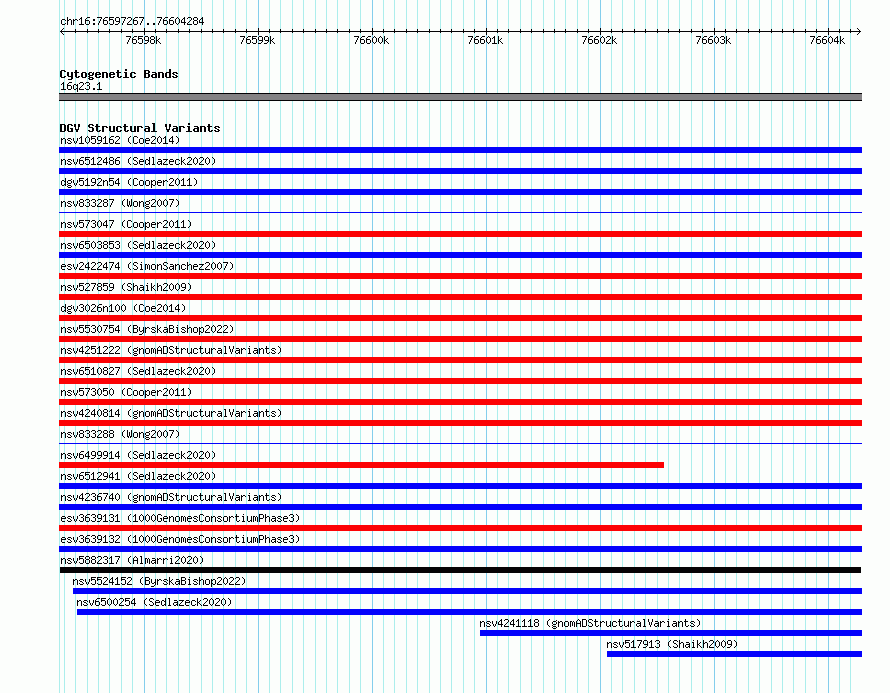Click the 76602k ruler tick label
The image size is (890, 693).
[x=599, y=40]
